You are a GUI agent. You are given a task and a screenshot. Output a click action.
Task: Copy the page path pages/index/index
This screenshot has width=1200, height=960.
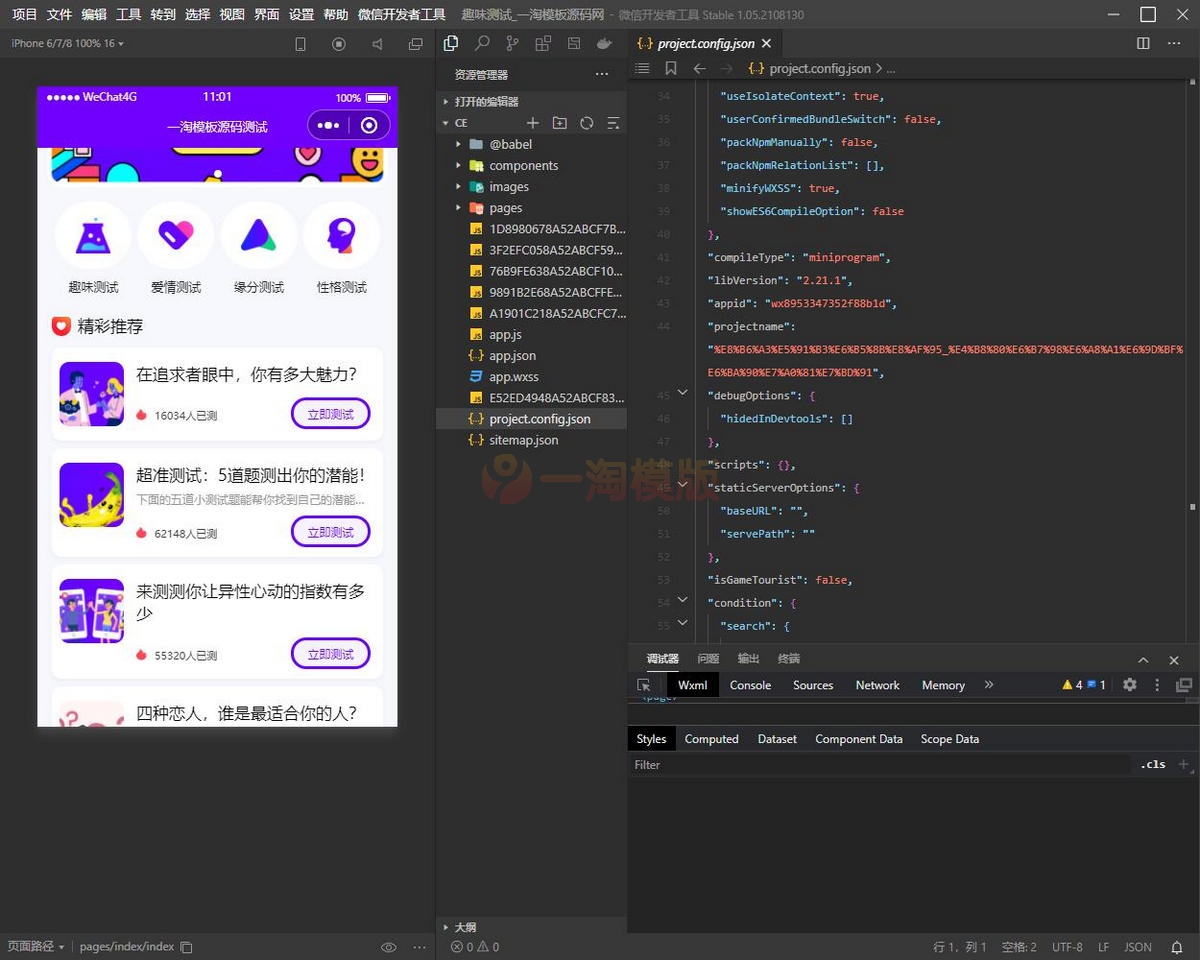point(186,947)
